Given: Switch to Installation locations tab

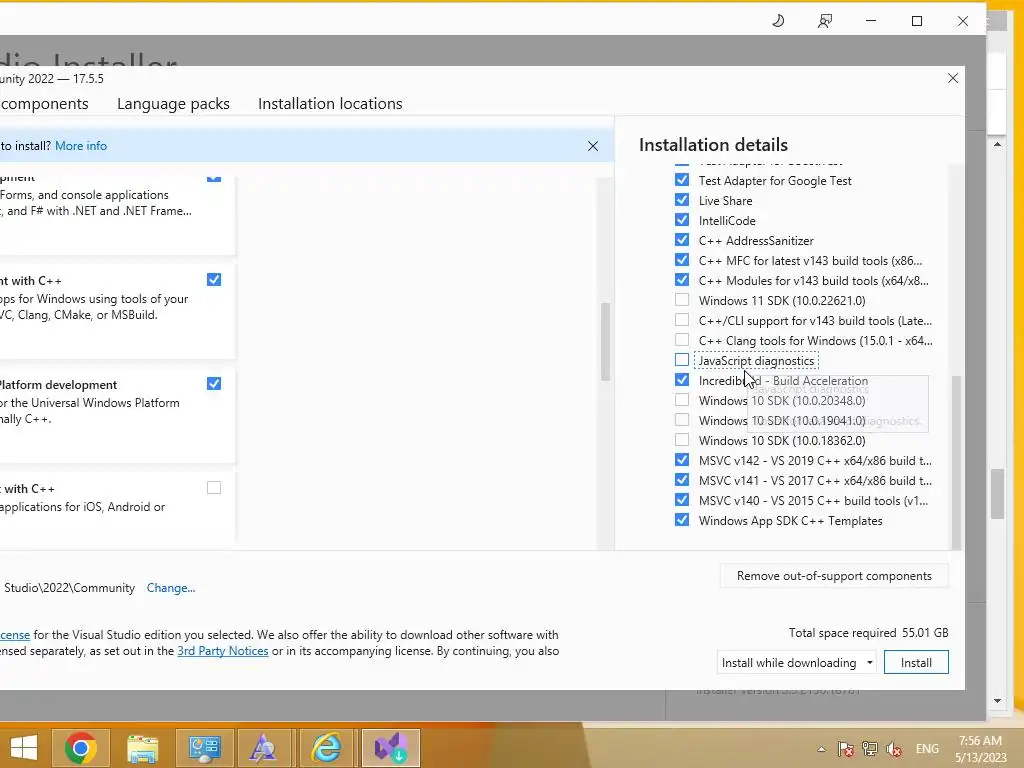Looking at the screenshot, I should [330, 104].
